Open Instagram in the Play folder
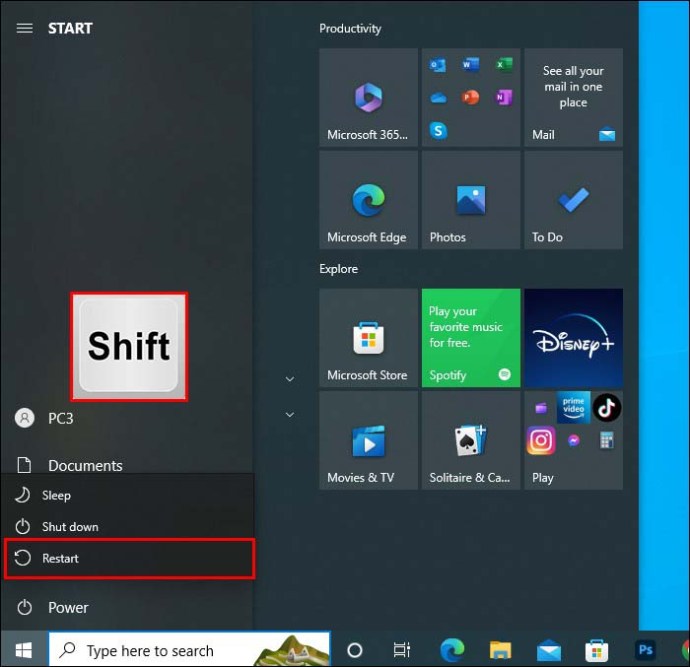 (x=541, y=440)
